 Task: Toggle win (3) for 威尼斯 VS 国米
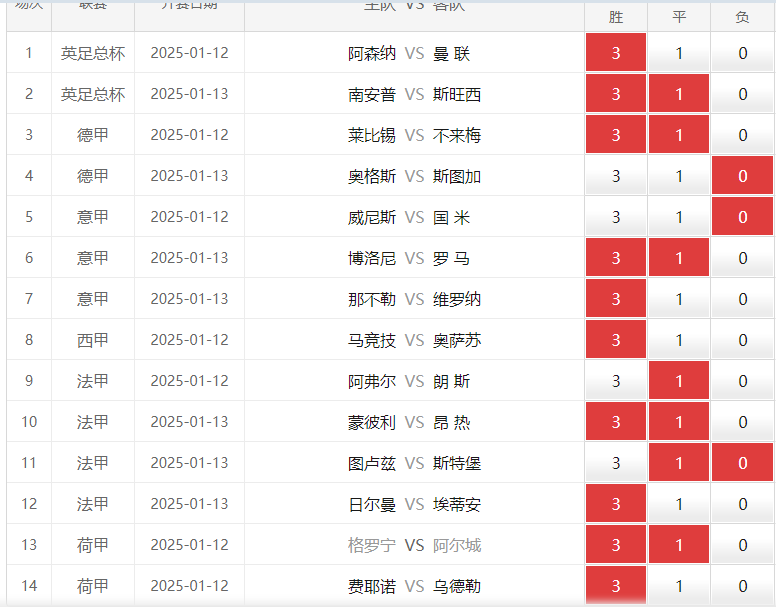tap(616, 217)
